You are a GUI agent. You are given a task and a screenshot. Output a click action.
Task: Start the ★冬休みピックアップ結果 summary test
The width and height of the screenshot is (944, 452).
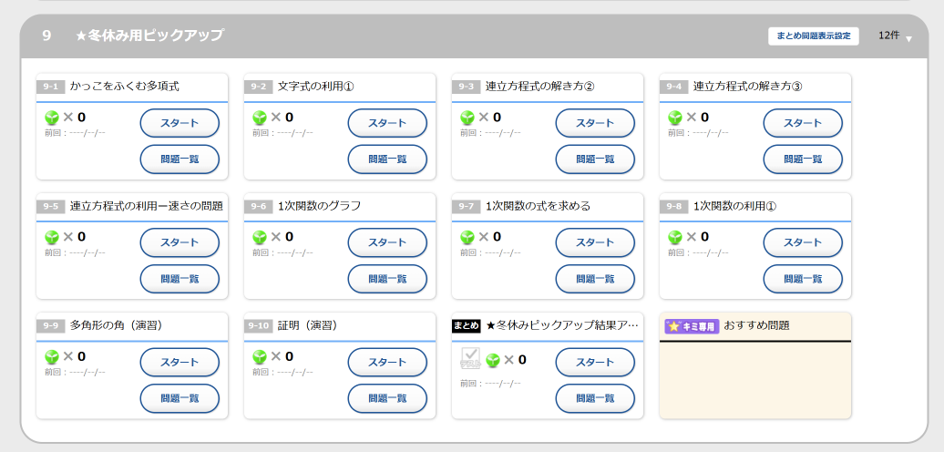point(595,362)
